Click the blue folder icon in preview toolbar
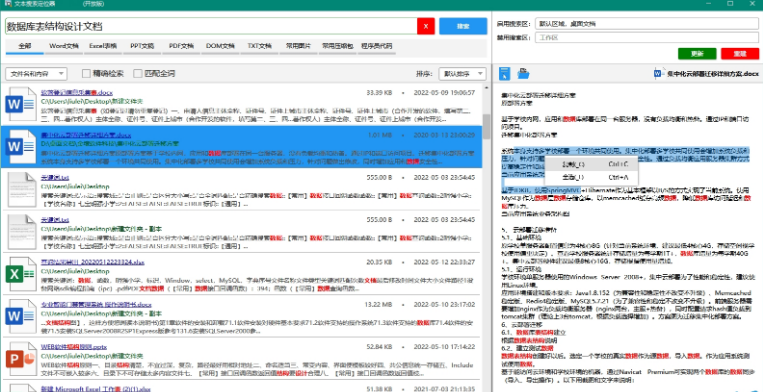763x392 pixels. point(523,73)
